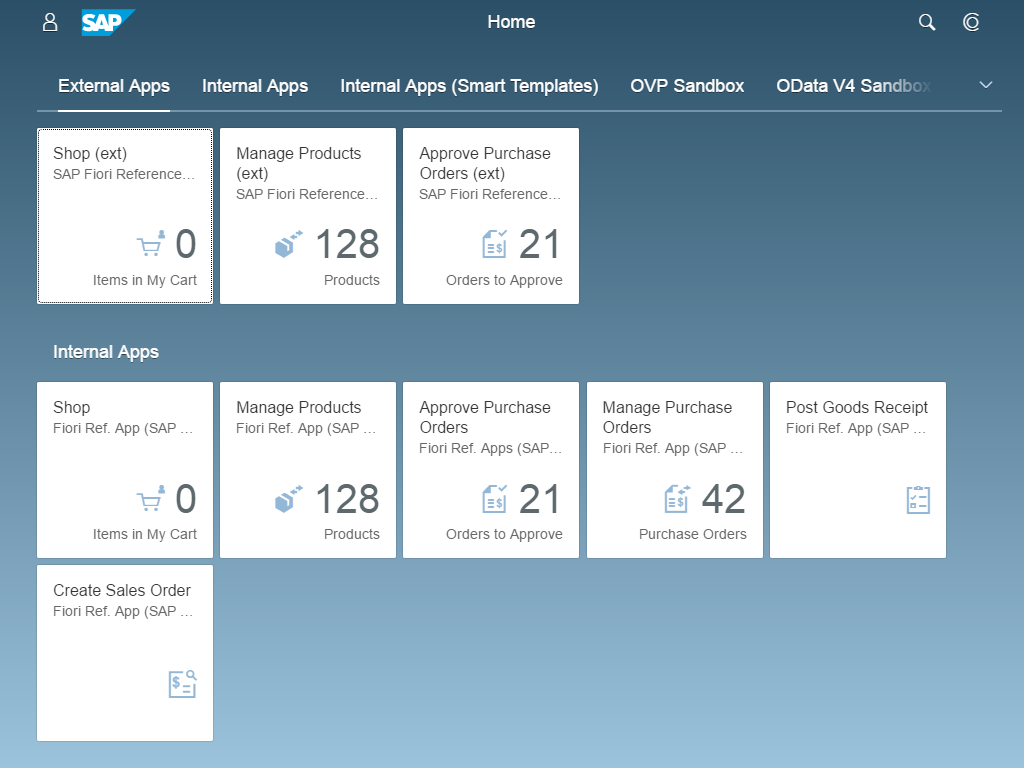
Task: Launch the Manage Purchase Orders app
Action: [x=675, y=469]
